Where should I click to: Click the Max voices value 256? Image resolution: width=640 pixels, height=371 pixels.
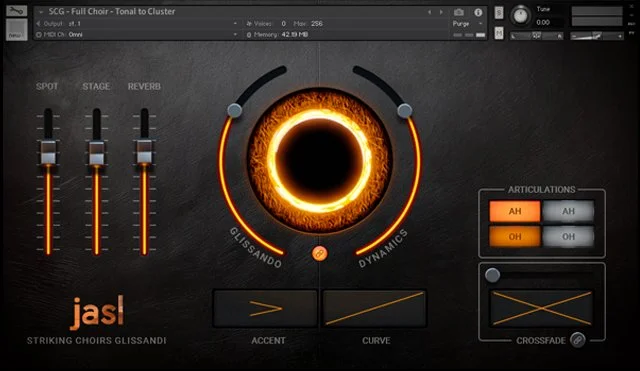coord(317,24)
